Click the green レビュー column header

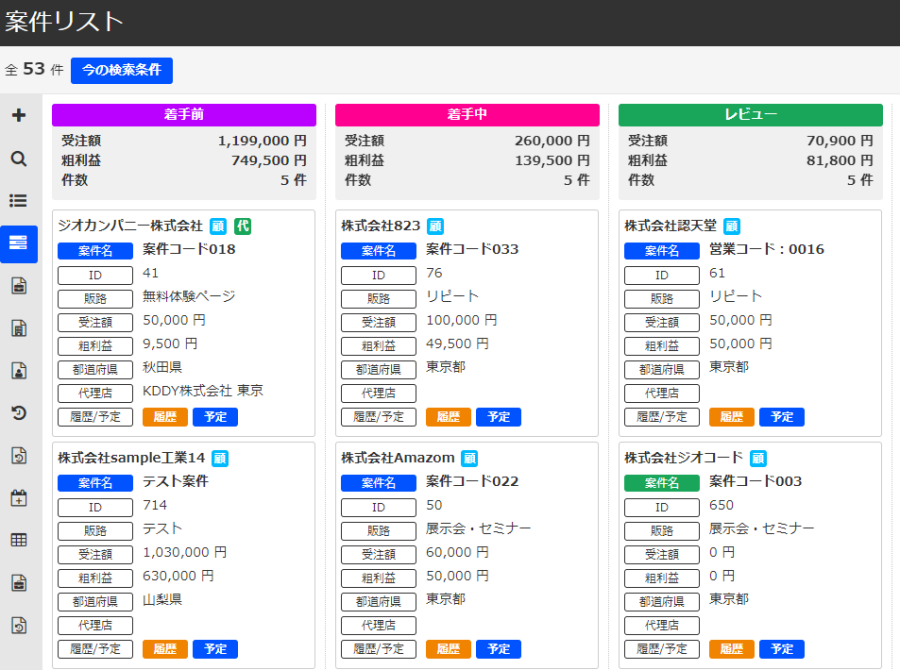tap(750, 114)
